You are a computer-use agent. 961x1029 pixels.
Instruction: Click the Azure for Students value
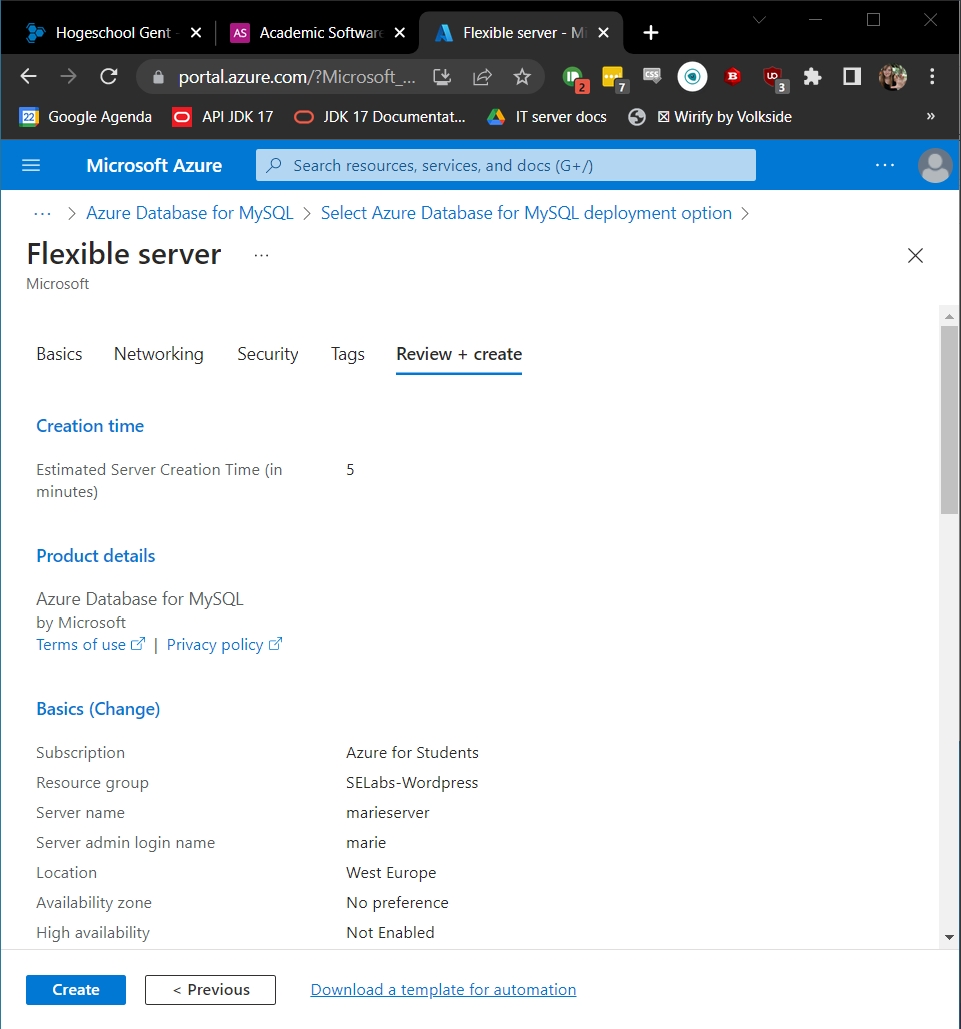[x=412, y=752]
